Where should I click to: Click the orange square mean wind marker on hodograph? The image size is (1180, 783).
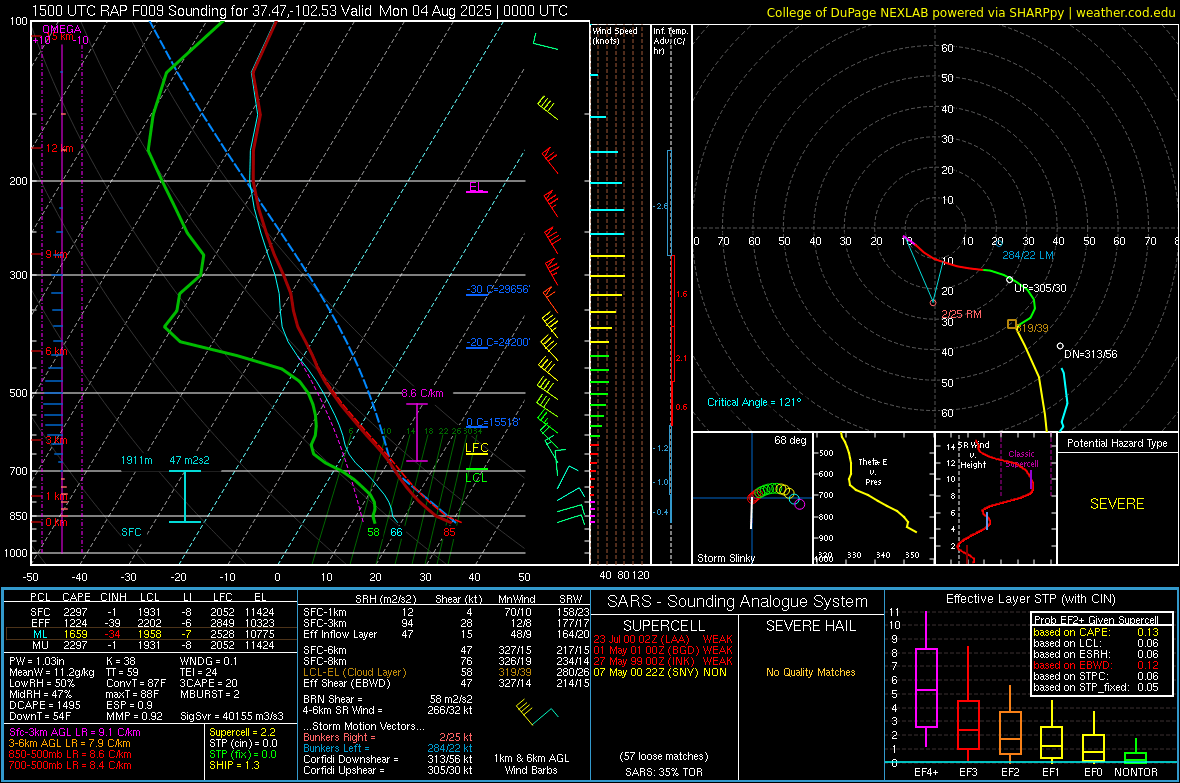tap(1012, 324)
